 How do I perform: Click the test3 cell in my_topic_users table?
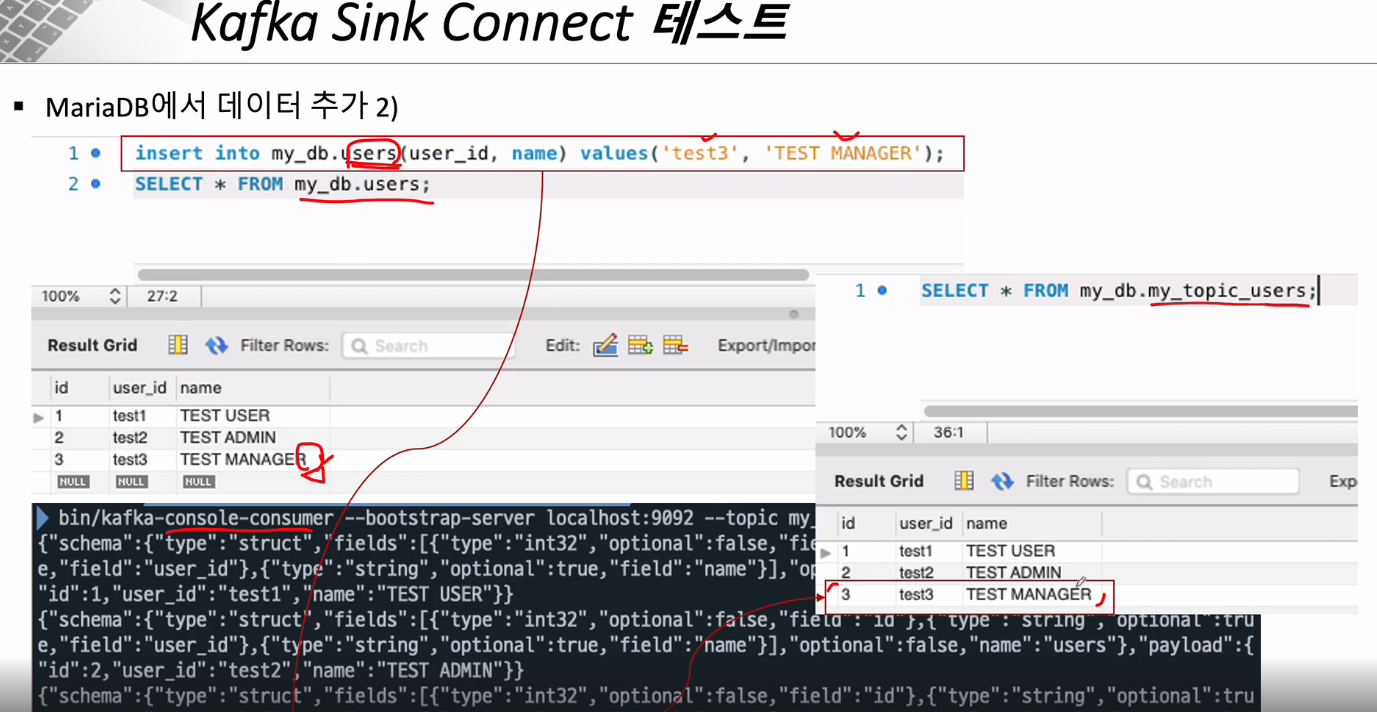(916, 594)
